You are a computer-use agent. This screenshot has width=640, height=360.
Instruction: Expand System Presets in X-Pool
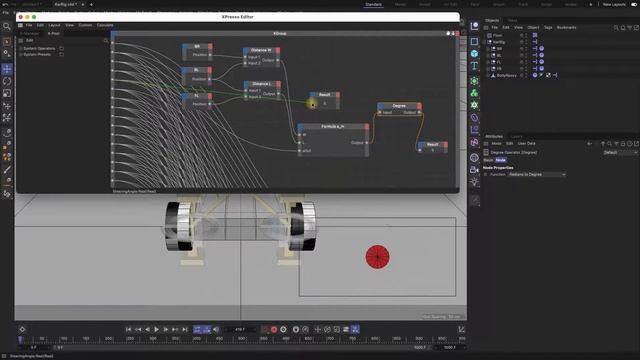click(20, 54)
